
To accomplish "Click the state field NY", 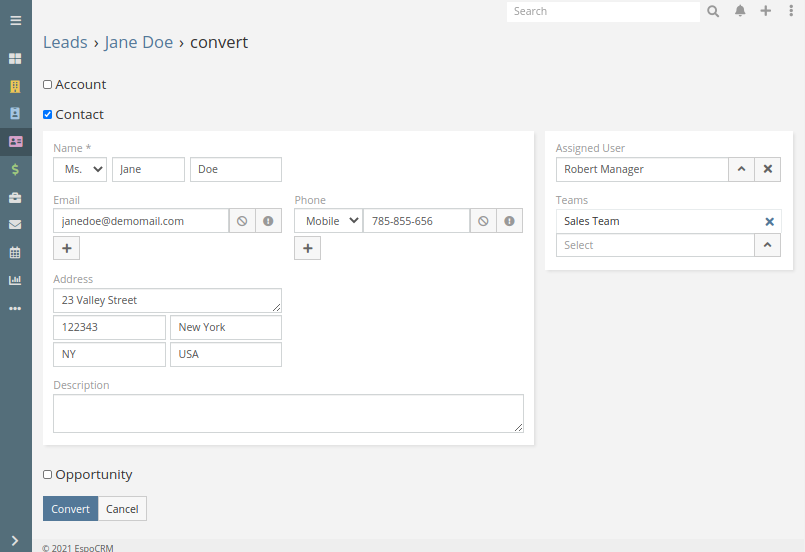I will coord(109,354).
